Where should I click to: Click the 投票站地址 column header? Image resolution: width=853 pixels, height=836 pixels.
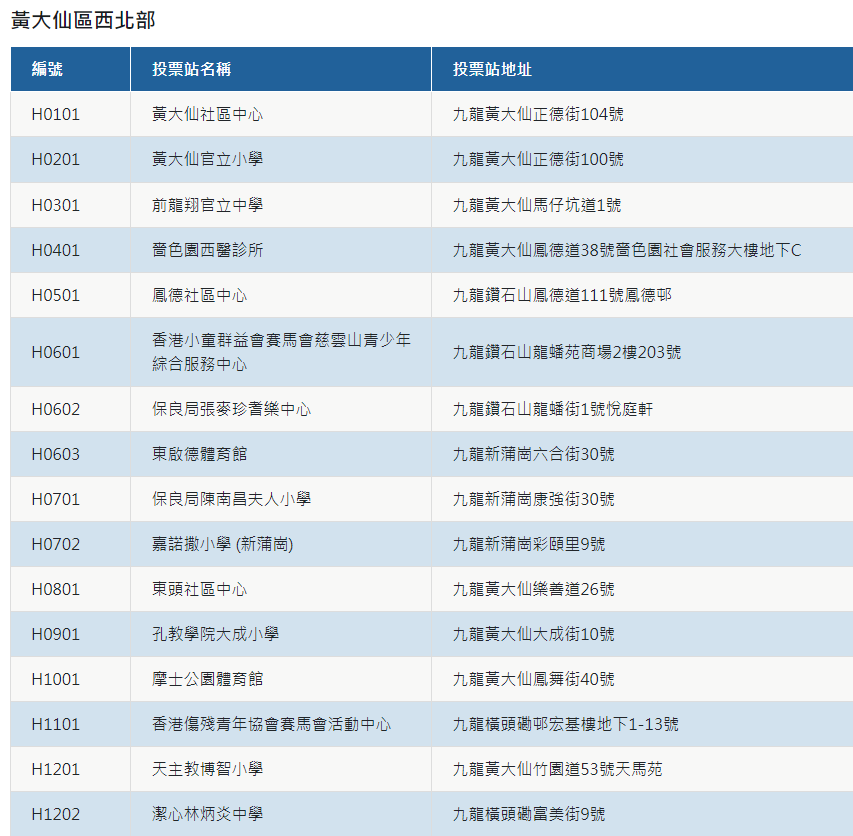click(x=491, y=69)
